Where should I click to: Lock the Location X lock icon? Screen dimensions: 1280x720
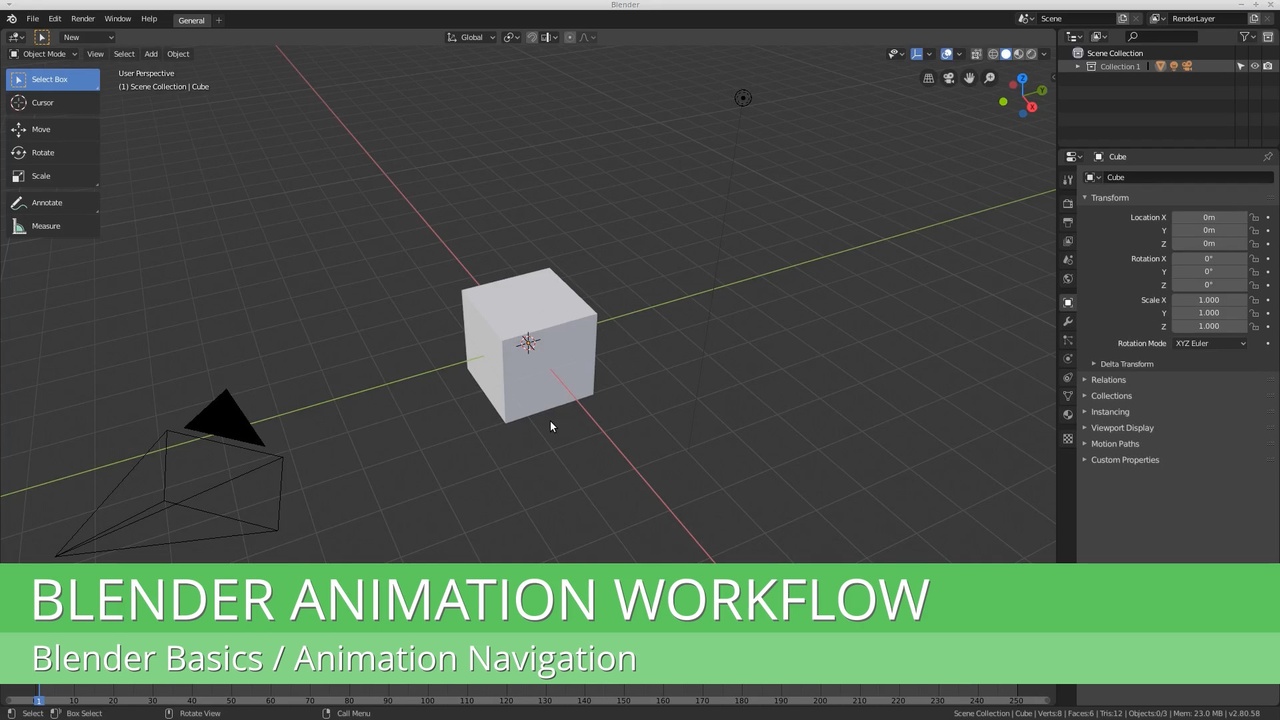click(x=1254, y=217)
